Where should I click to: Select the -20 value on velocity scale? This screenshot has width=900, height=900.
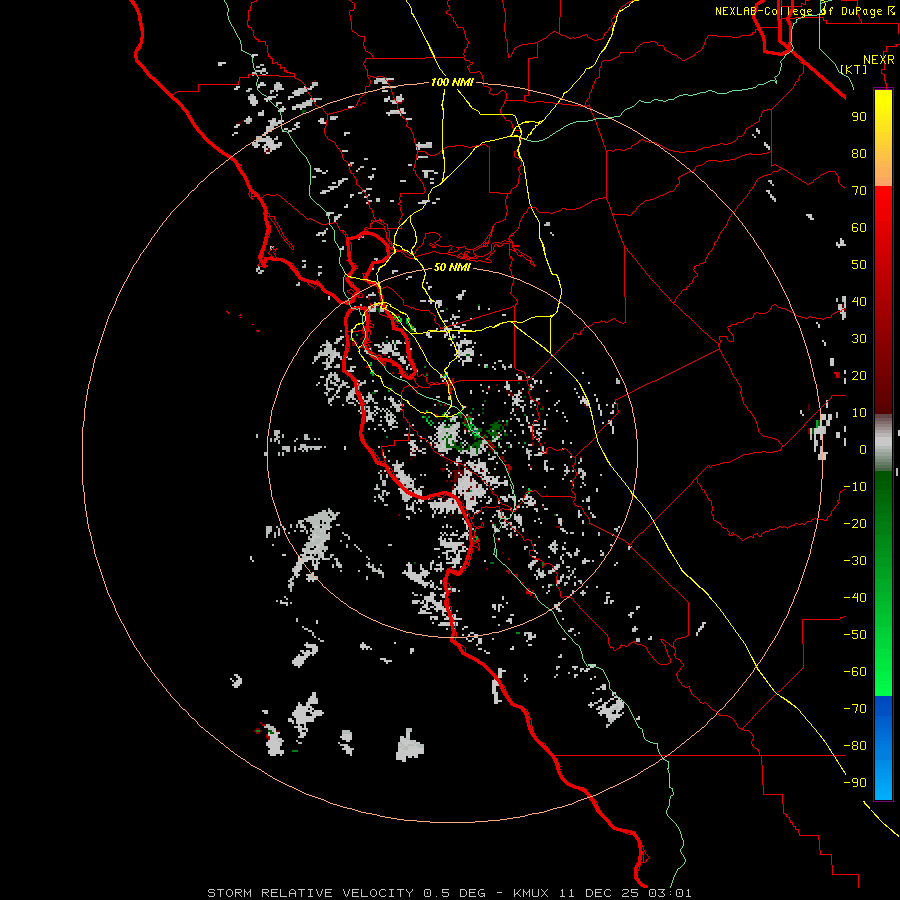tap(855, 524)
